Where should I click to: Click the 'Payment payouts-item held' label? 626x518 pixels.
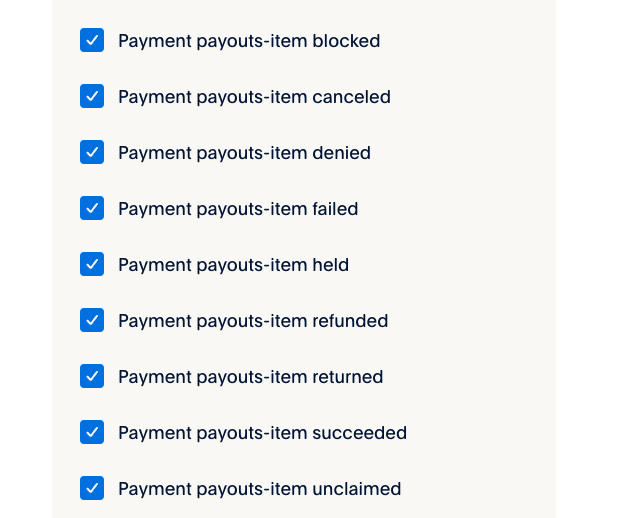point(233,265)
